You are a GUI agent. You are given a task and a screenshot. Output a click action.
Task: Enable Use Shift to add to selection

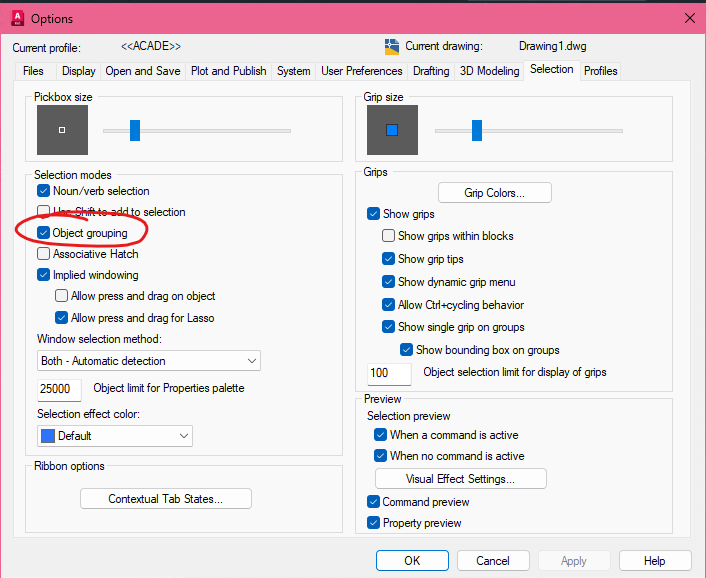43,211
